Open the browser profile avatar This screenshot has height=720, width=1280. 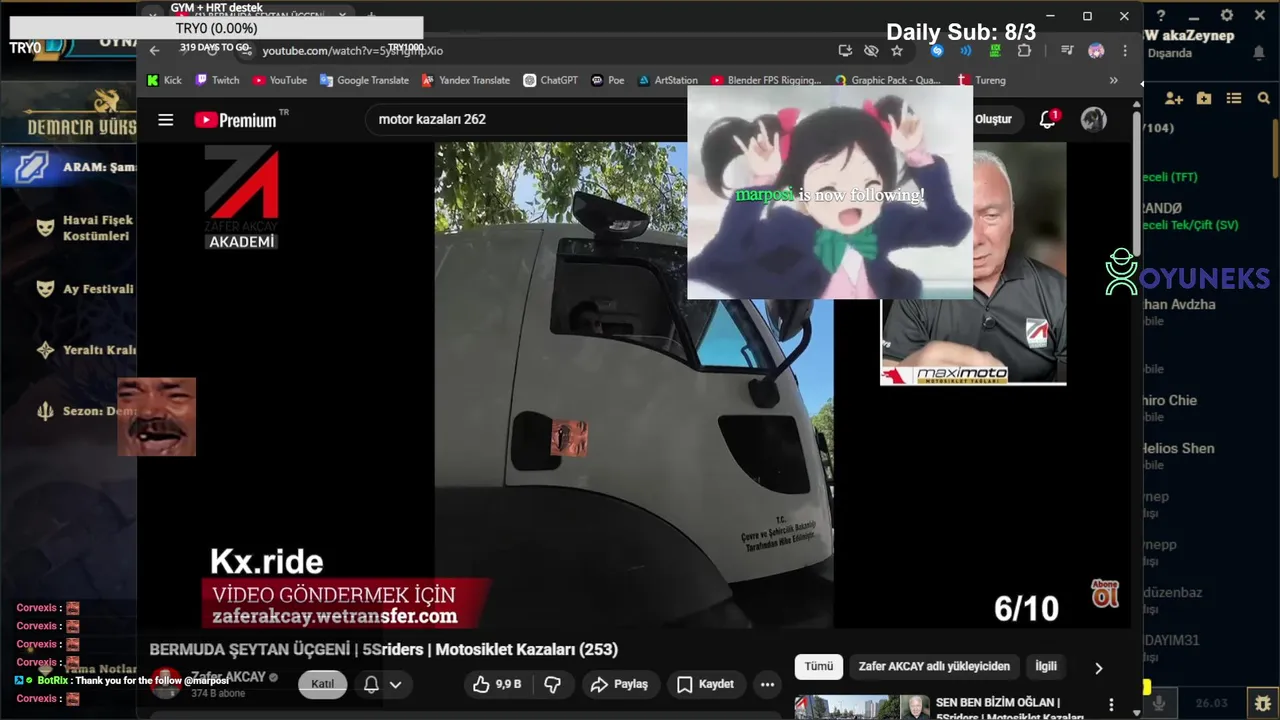pos(1096,50)
